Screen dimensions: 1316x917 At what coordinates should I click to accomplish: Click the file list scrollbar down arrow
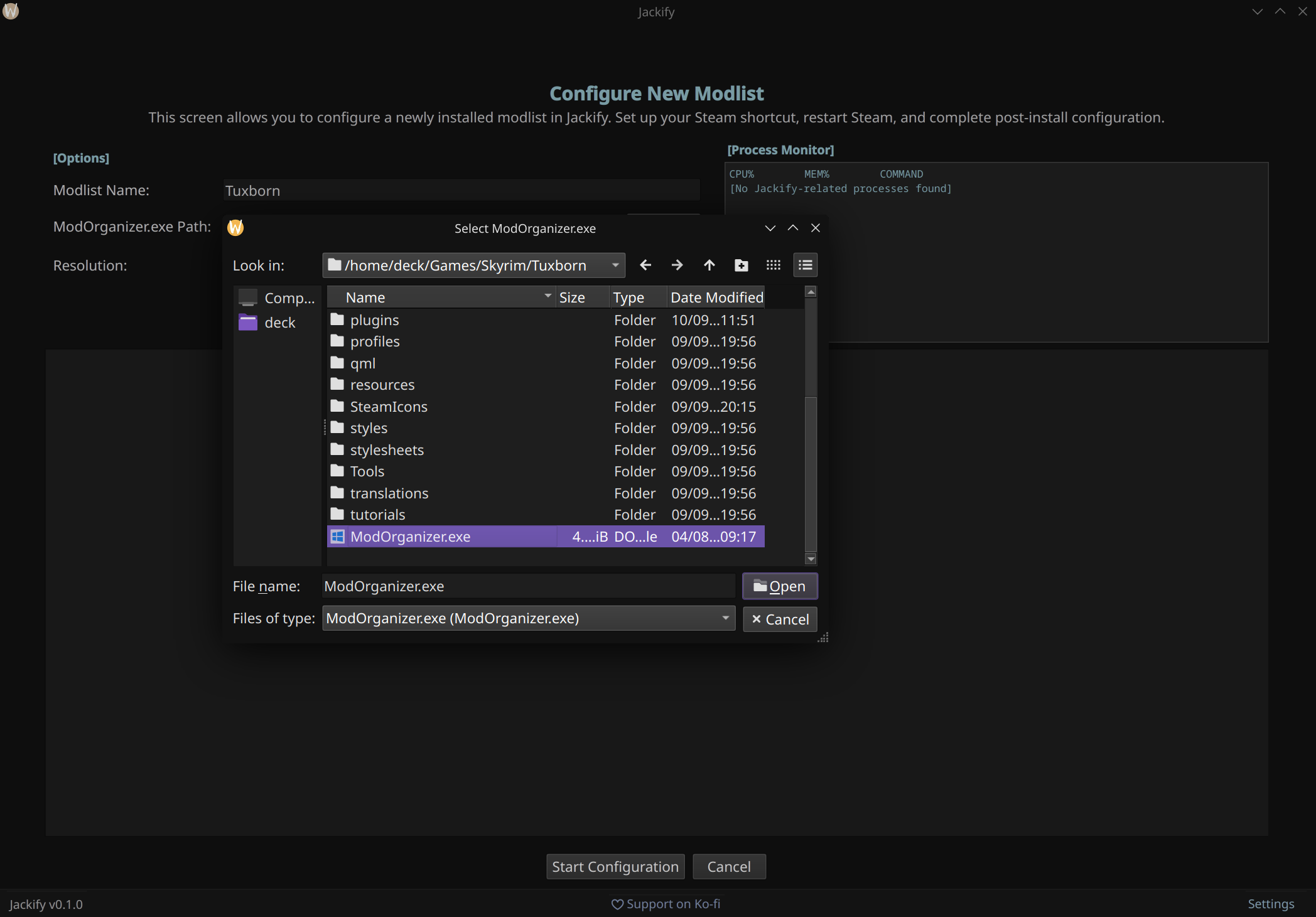pos(811,559)
